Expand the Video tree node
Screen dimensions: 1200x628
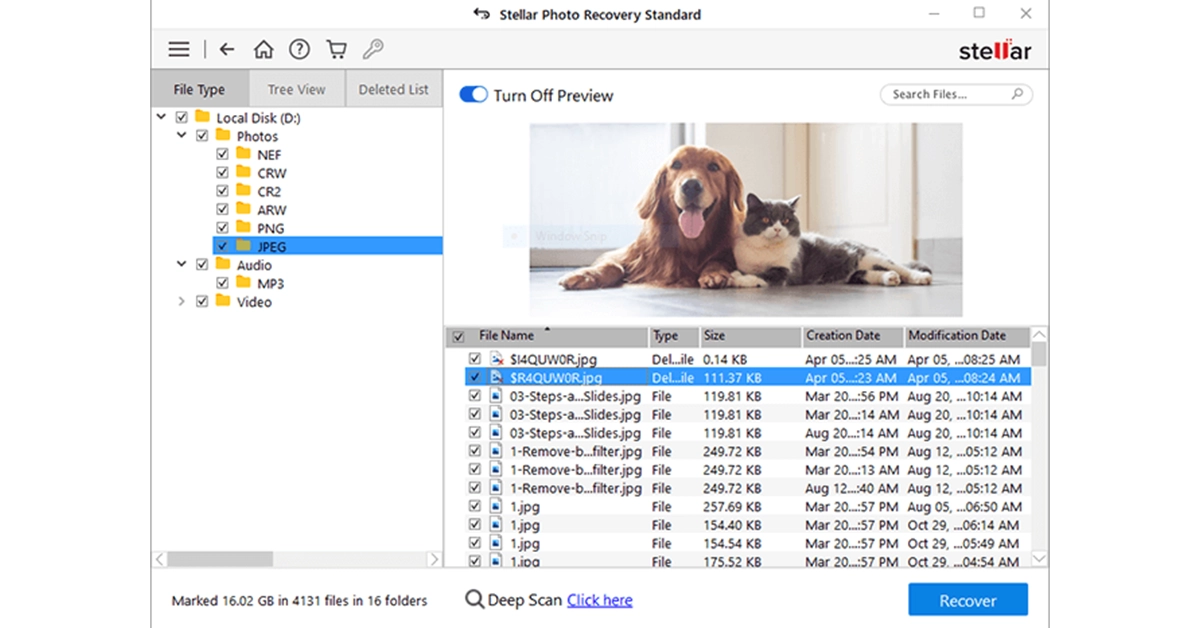coord(182,301)
